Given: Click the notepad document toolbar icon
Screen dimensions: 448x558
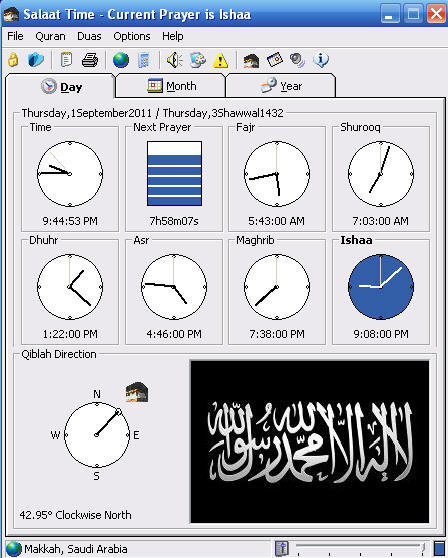Looking at the screenshot, I should 66,60.
